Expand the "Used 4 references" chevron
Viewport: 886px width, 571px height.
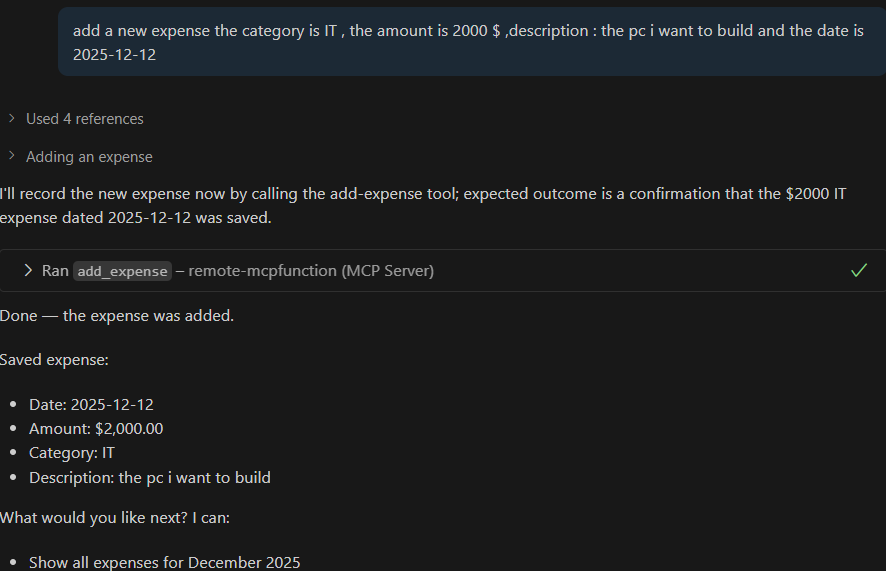11,119
